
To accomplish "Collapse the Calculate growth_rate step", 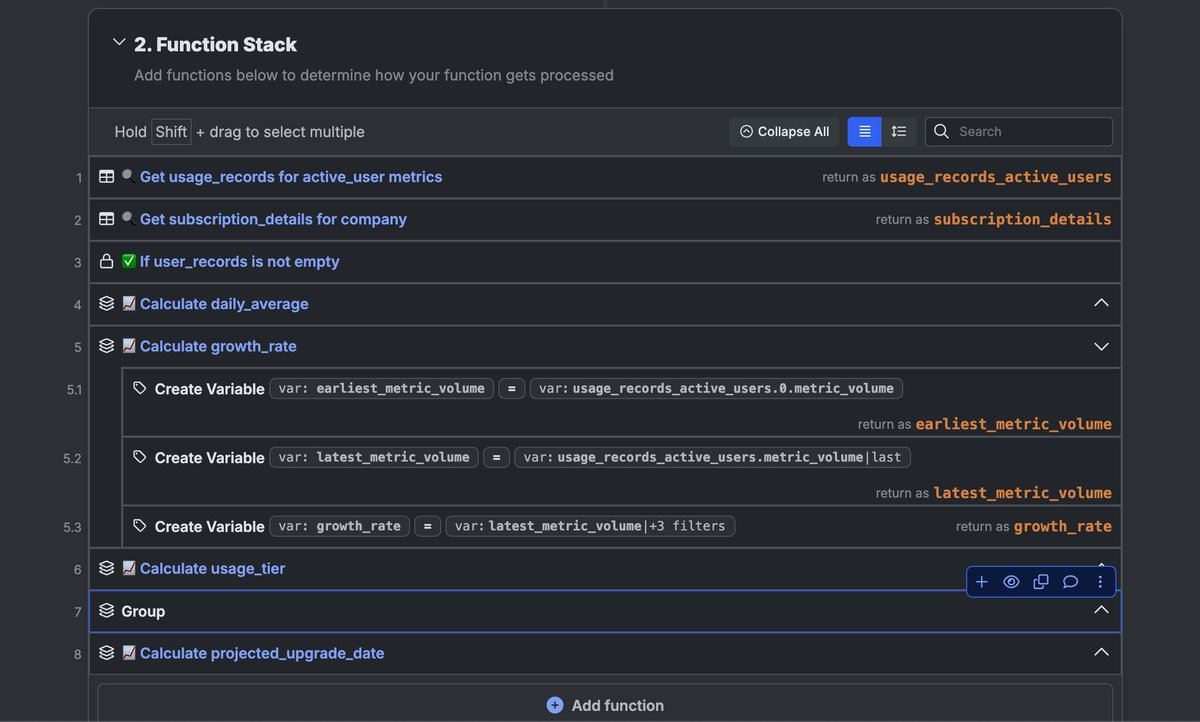I will (x=1101, y=345).
